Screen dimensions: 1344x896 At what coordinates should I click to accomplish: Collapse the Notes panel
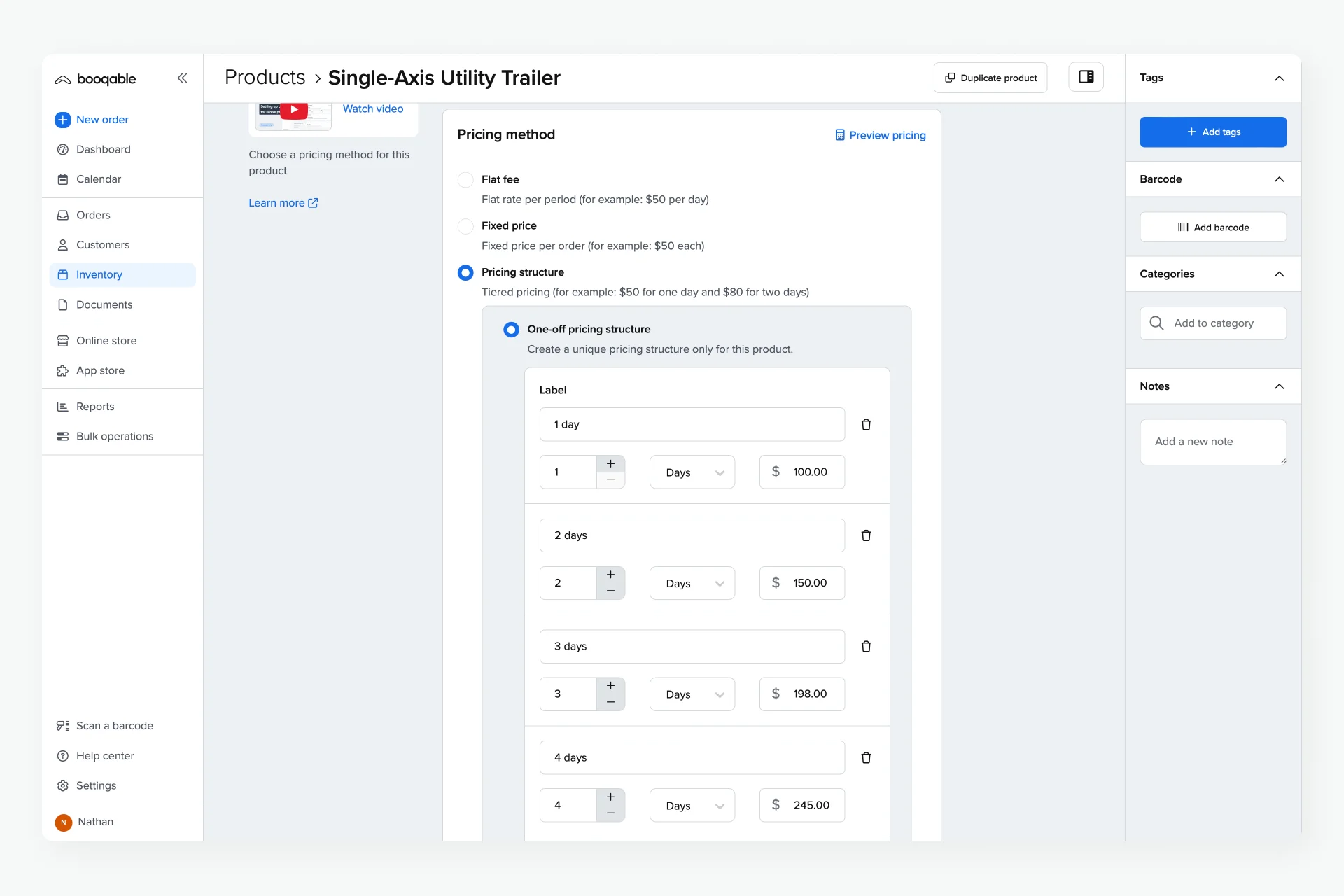[x=1279, y=387]
